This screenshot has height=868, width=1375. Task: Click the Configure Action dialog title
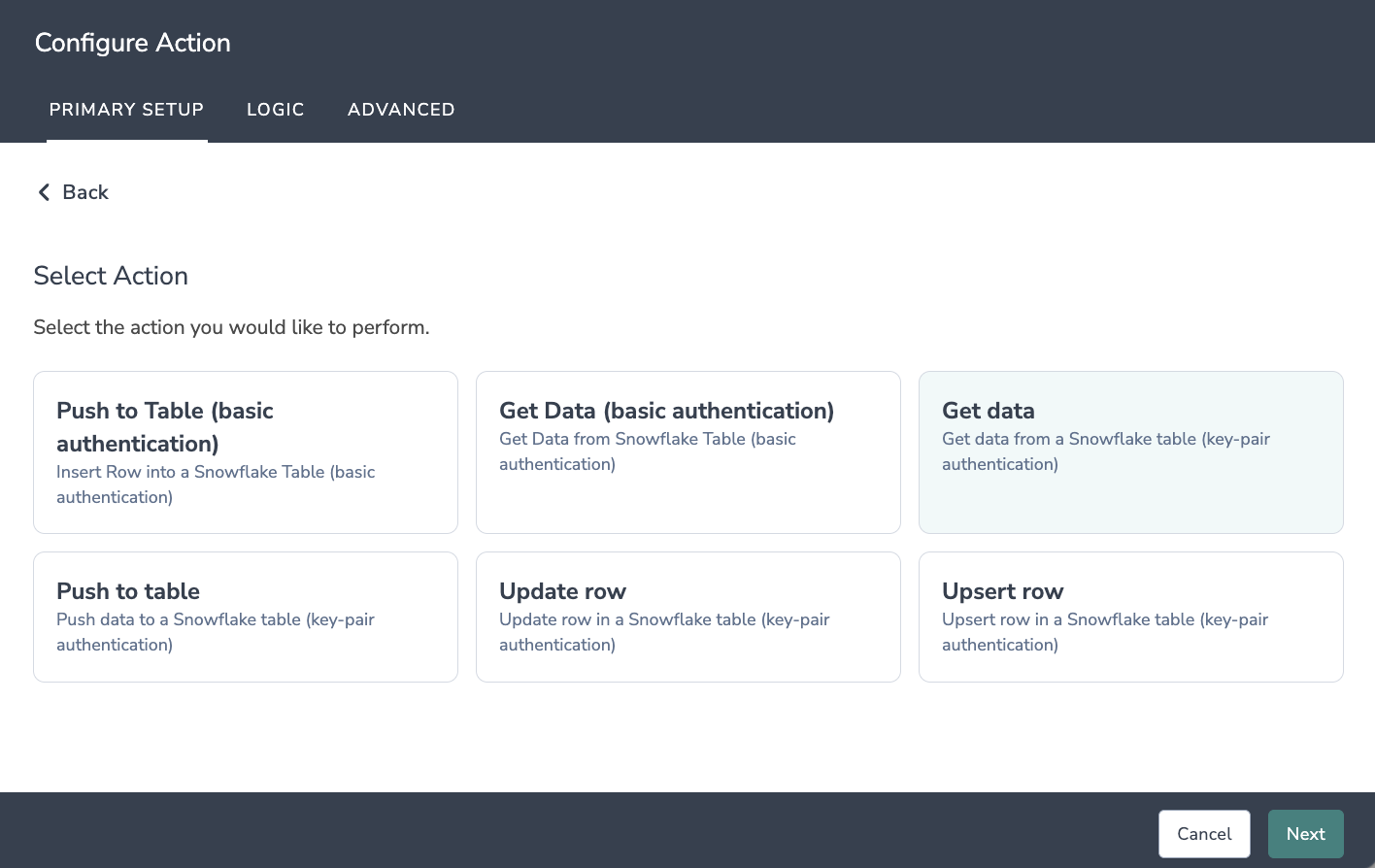pos(133,43)
